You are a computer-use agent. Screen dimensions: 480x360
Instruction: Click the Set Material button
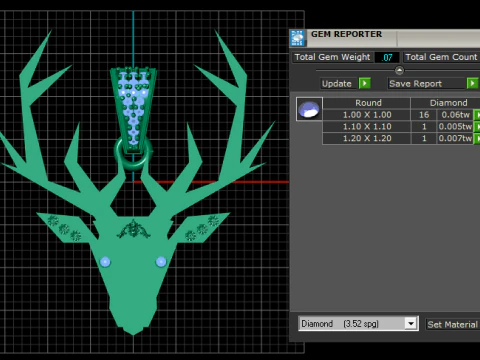pos(453,324)
